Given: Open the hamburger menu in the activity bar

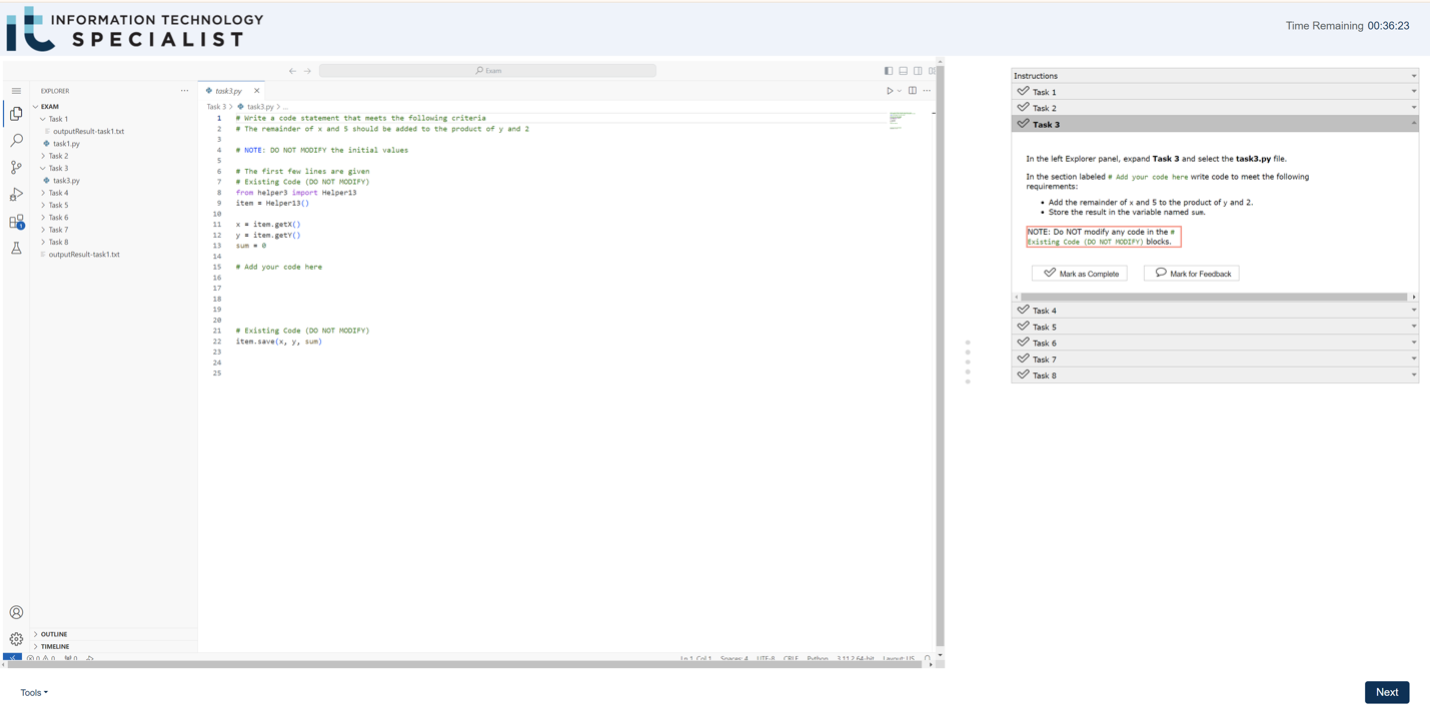Looking at the screenshot, I should (16, 90).
